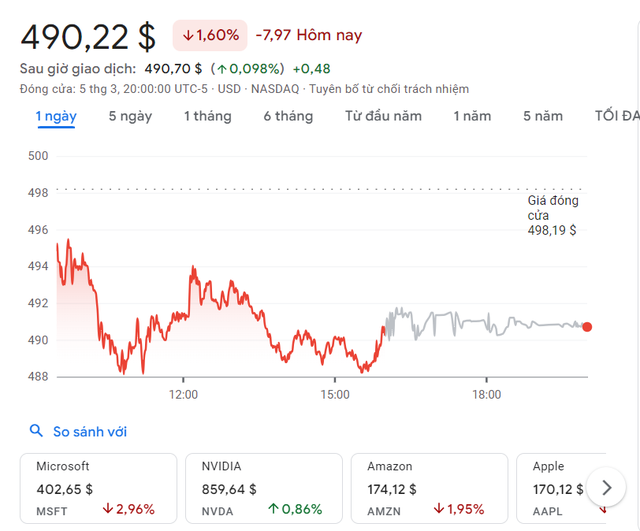Click NVIDIA's green up arrow indicator
Screen dimensions: 640x531
pyautogui.click(x=273, y=509)
